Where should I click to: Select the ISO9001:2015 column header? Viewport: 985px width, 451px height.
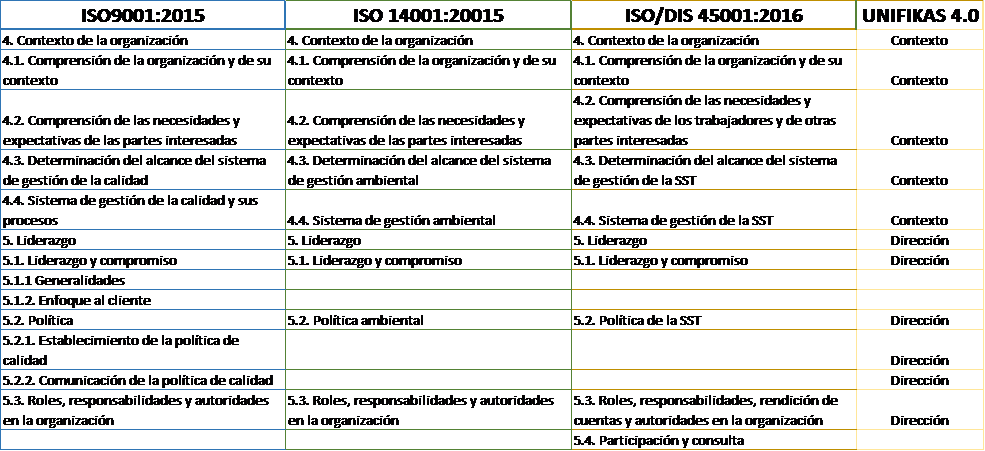click(143, 15)
